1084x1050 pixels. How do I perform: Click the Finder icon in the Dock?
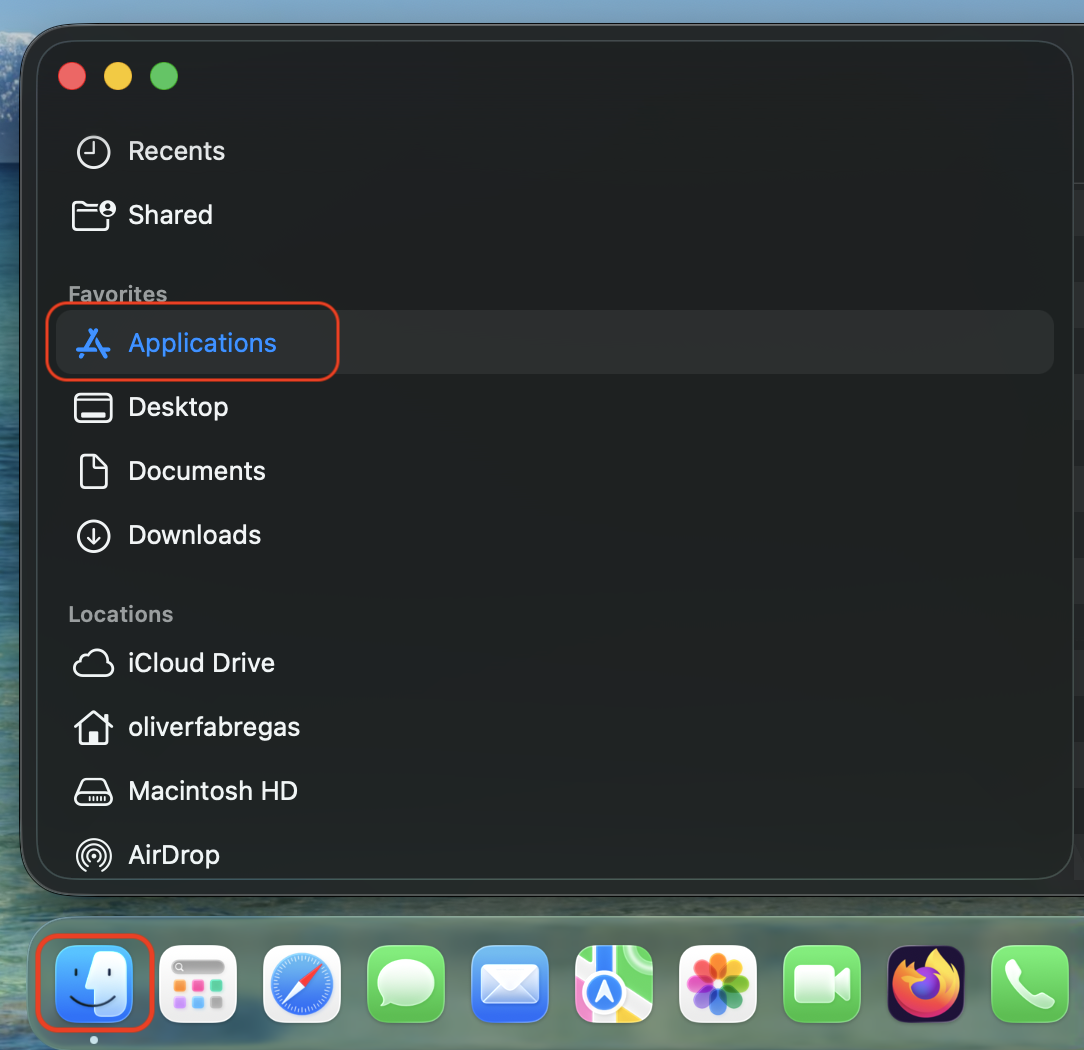[94, 984]
